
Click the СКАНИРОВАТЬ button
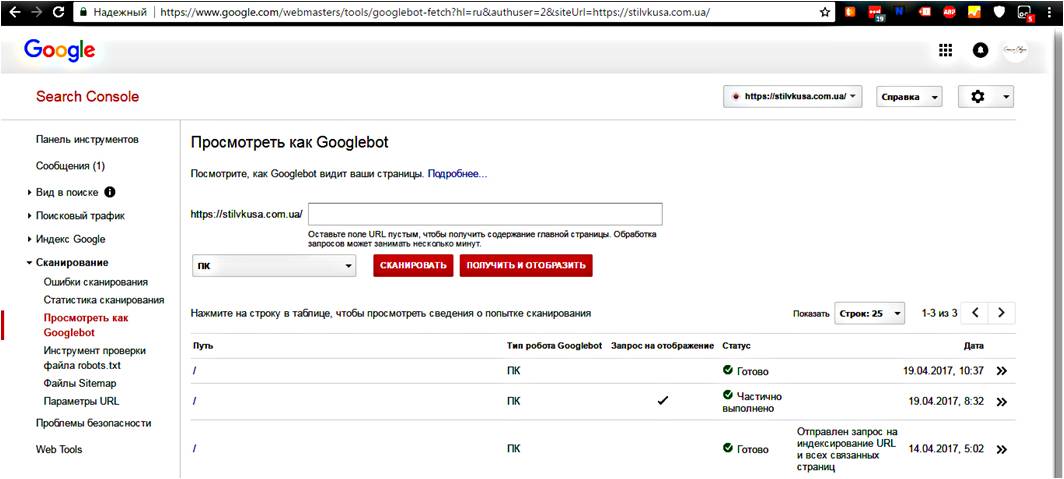click(x=413, y=265)
